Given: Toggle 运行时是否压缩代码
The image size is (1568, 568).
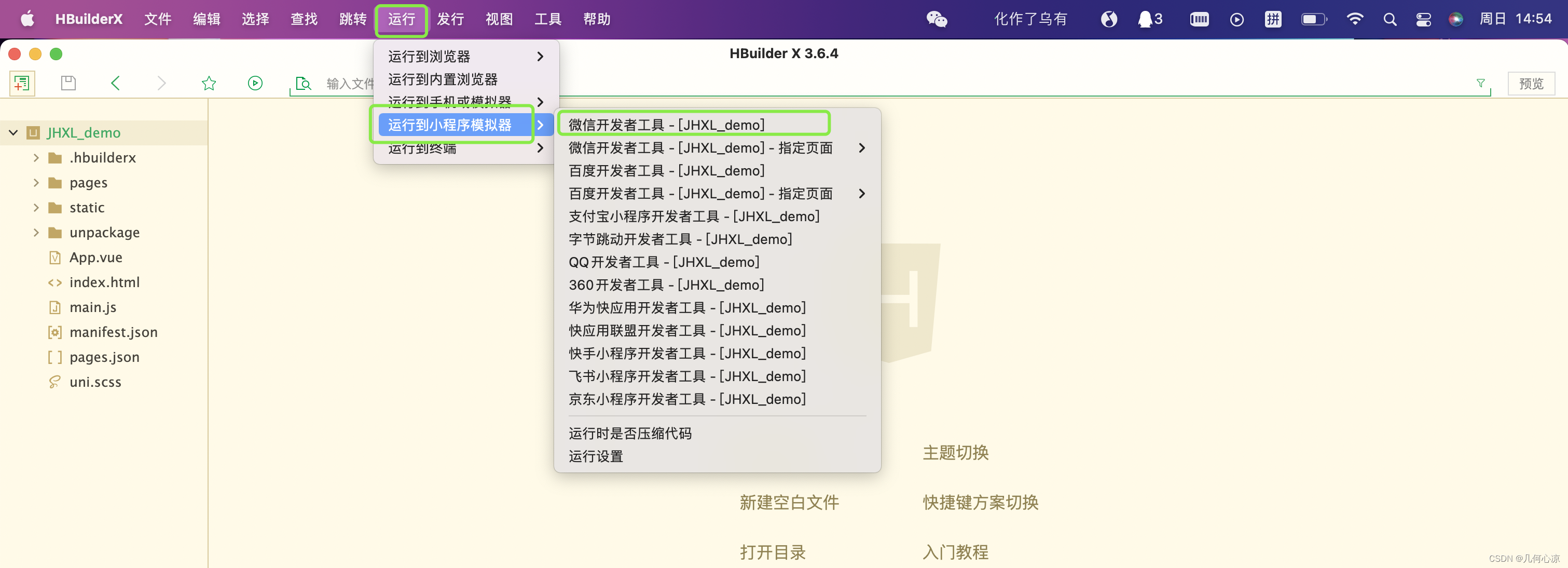Looking at the screenshot, I should (717, 434).
